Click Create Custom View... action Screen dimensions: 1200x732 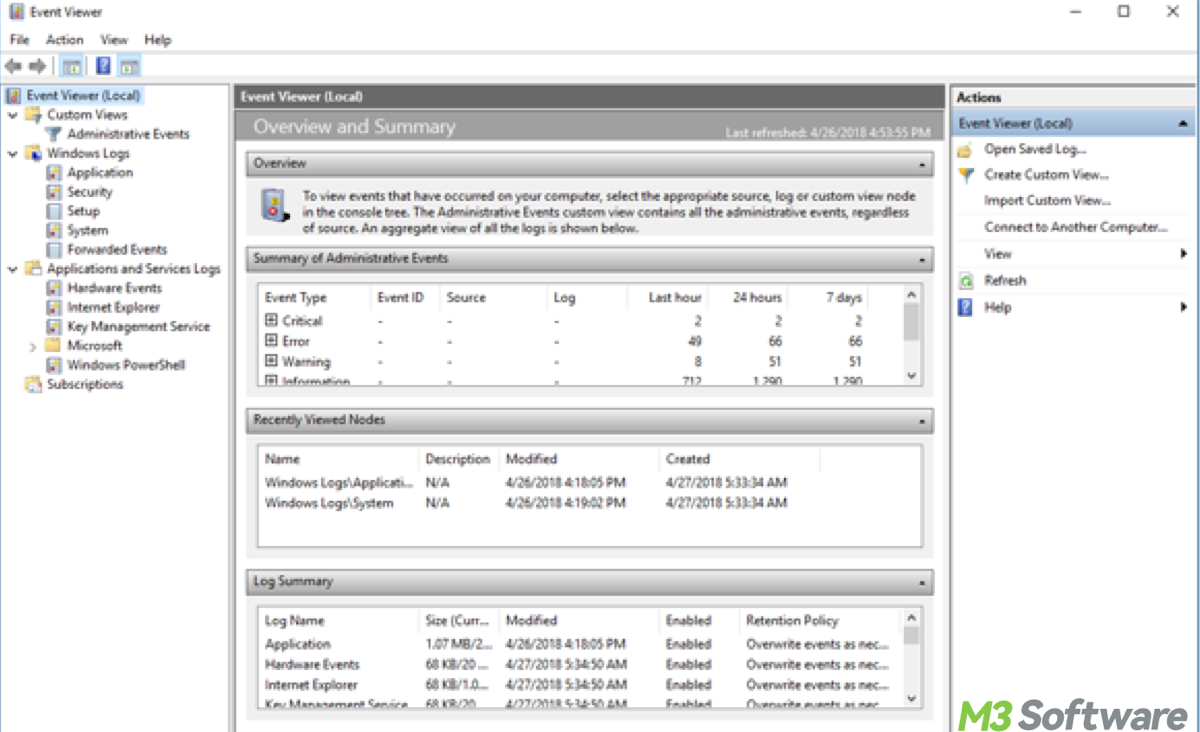[1046, 175]
